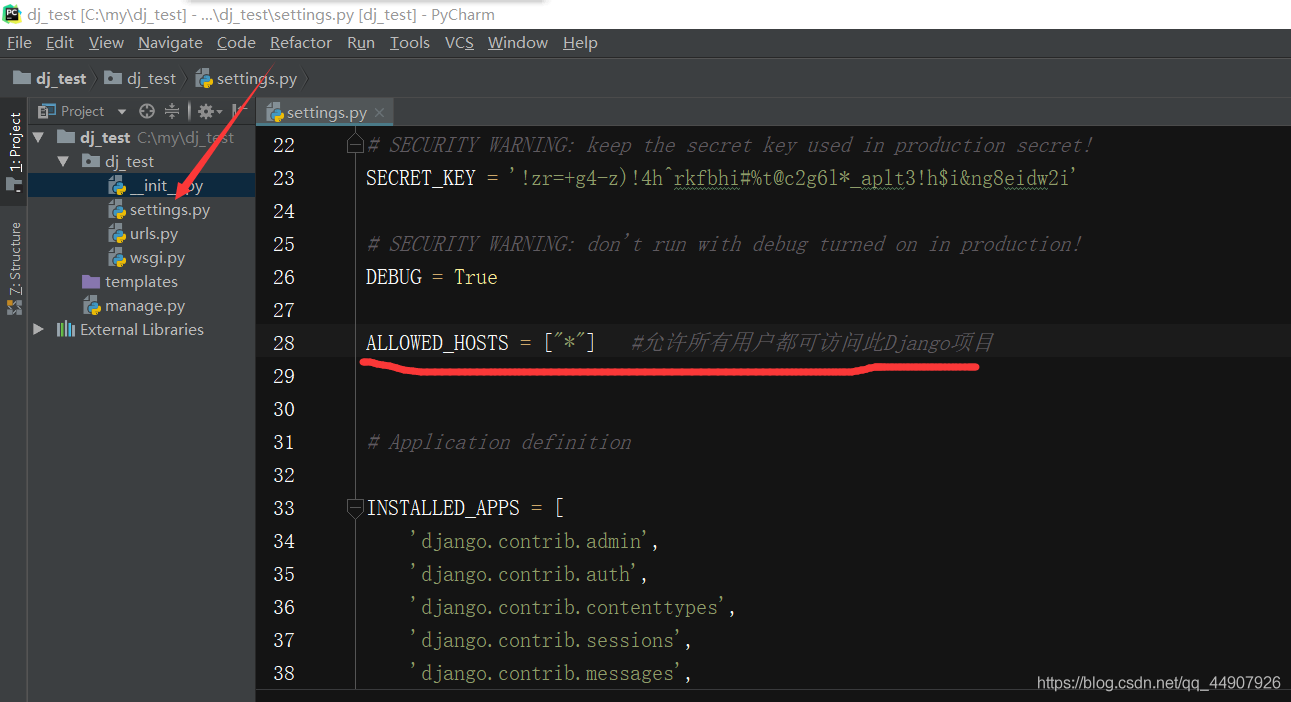Open Project panel settings gear
The width and height of the screenshot is (1291, 702).
click(208, 111)
